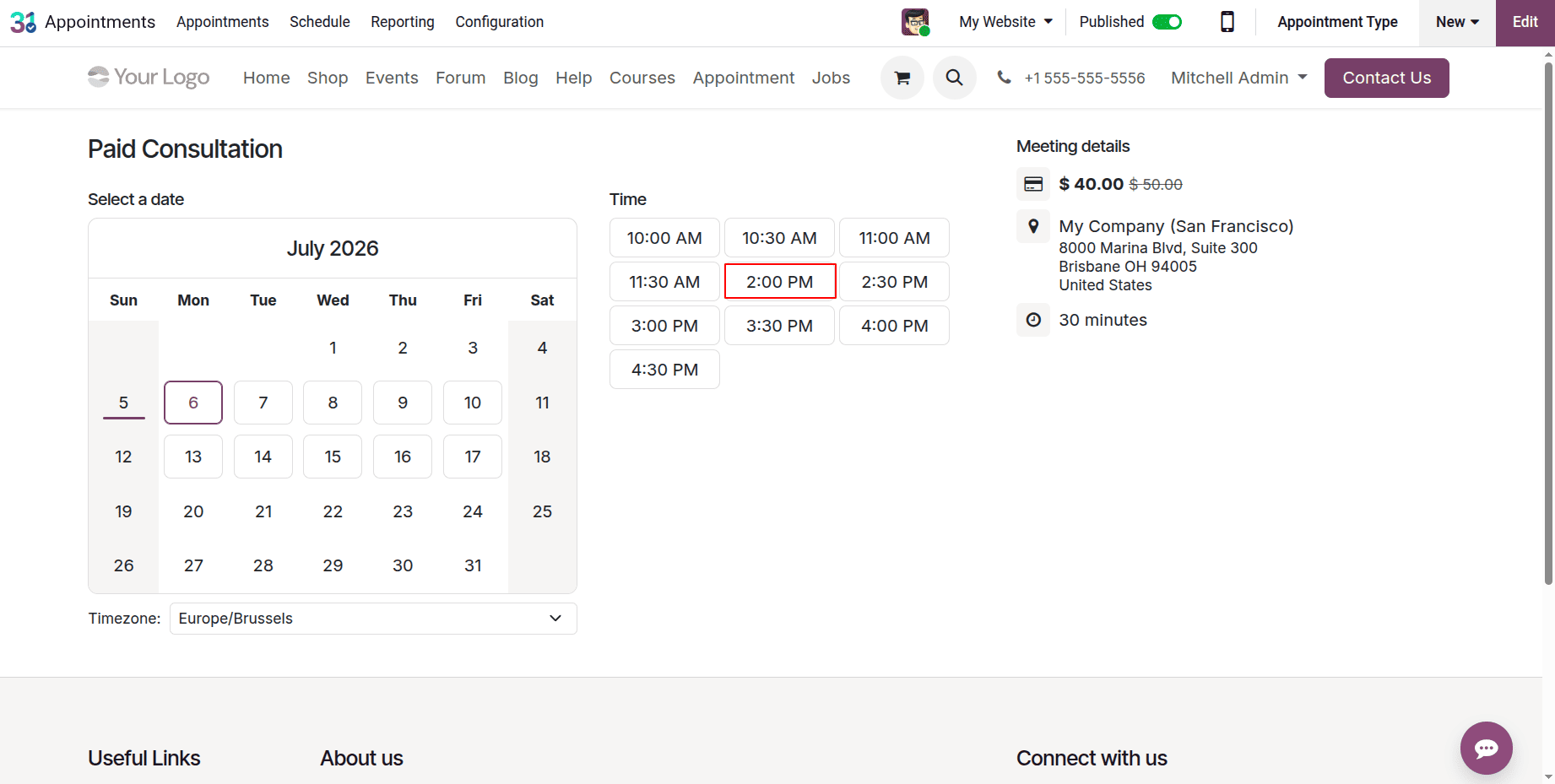Screen dimensions: 1555x784
Task: Select the 4:30 PM time slot
Action: pos(664,370)
